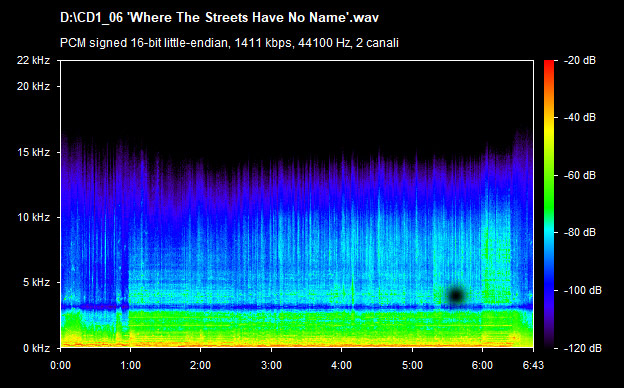Click the file path title text
This screenshot has width=624, height=388.
point(219,18)
